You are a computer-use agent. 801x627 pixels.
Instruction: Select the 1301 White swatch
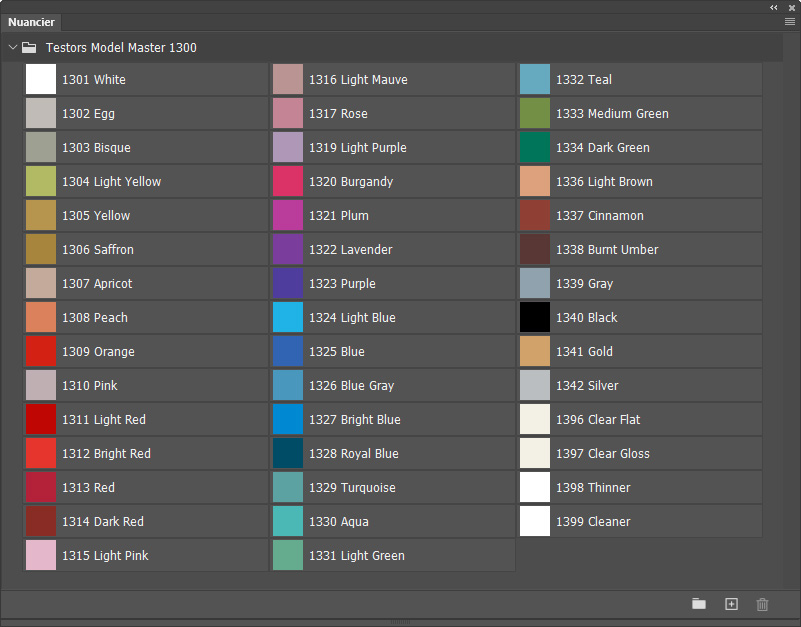41,80
